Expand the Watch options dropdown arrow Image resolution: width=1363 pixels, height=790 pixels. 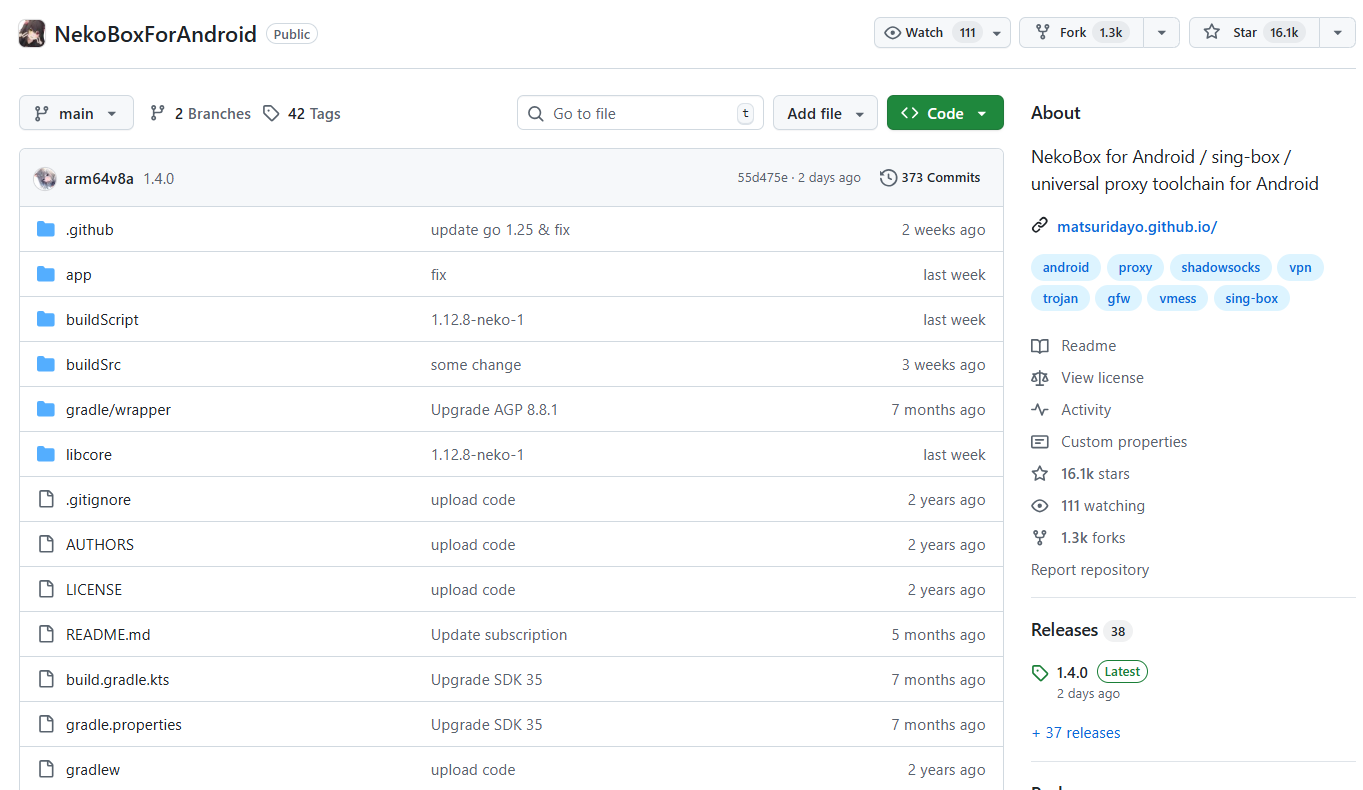(997, 32)
